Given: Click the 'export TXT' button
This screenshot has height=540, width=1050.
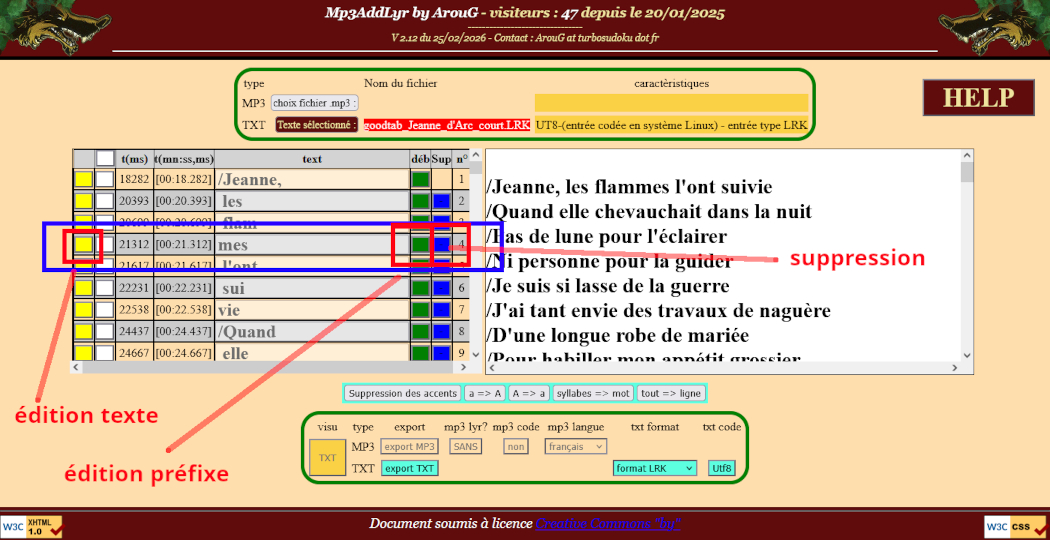Looking at the screenshot, I should click(409, 468).
